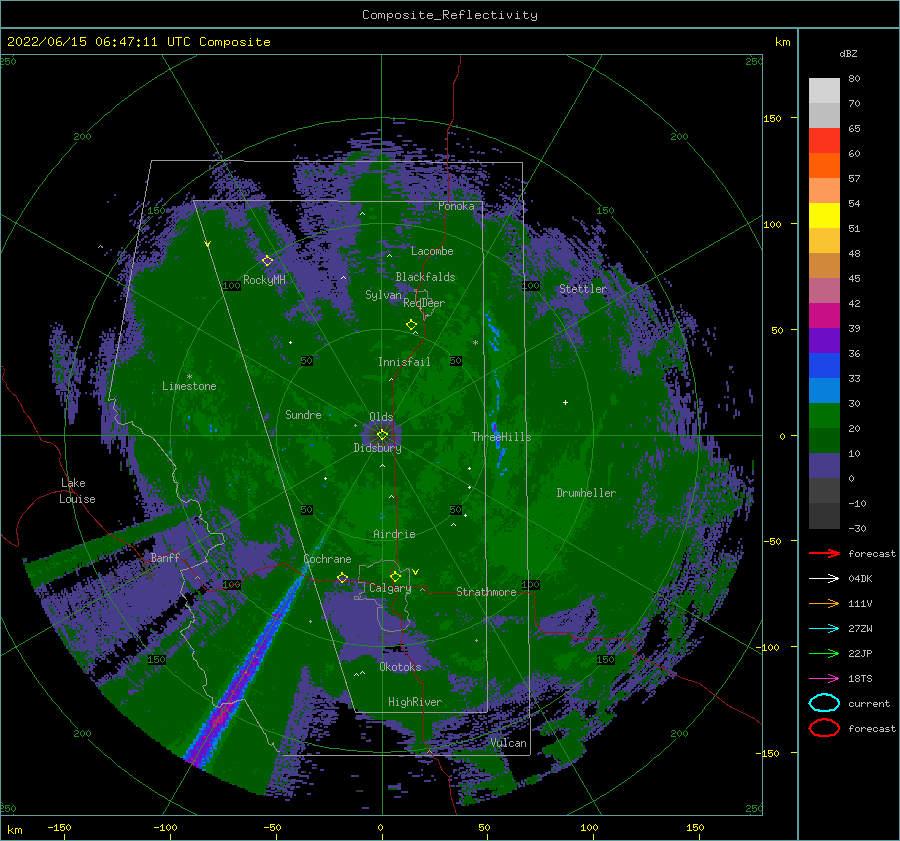Click yellow diamond marker below RedDeer

(411, 324)
